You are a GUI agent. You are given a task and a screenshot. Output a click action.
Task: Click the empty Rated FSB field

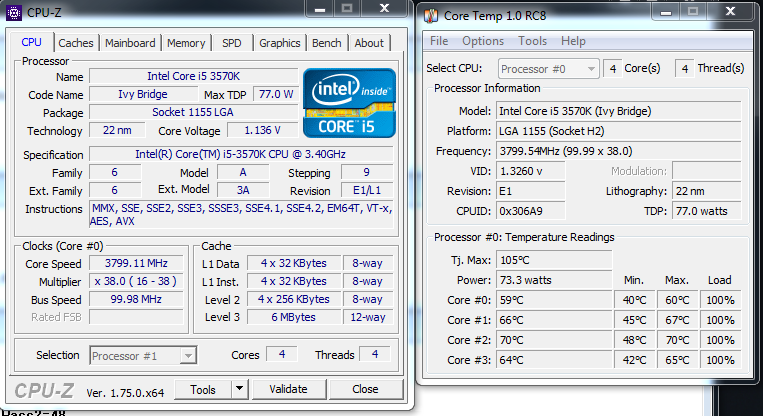136,317
